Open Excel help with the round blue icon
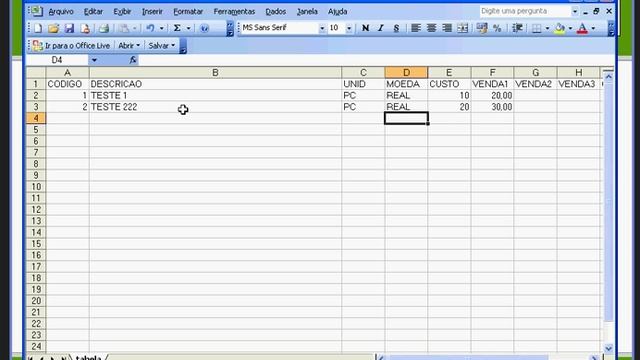The image size is (640, 360). 204,28
